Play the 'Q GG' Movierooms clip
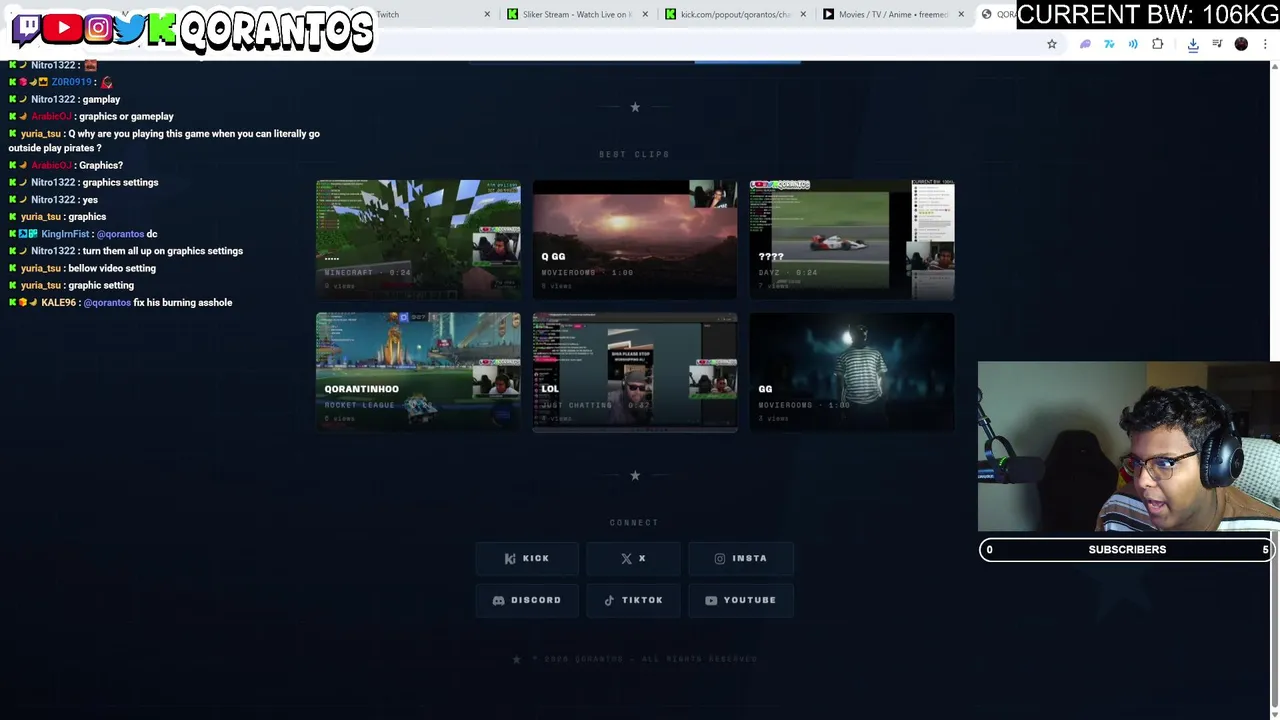 pyautogui.click(x=635, y=239)
